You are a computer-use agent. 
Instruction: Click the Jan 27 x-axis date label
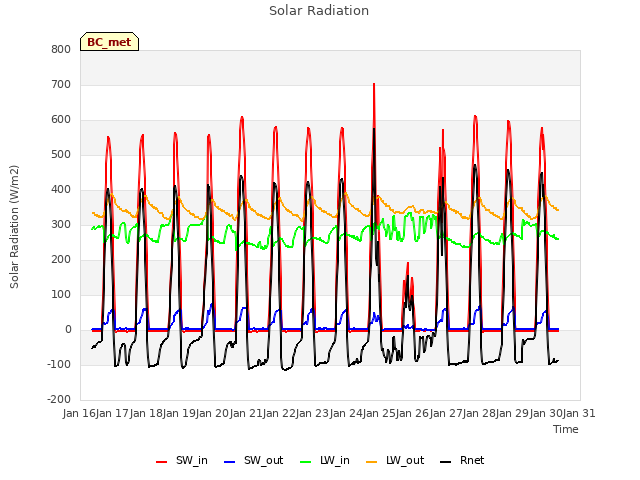click(x=446, y=413)
